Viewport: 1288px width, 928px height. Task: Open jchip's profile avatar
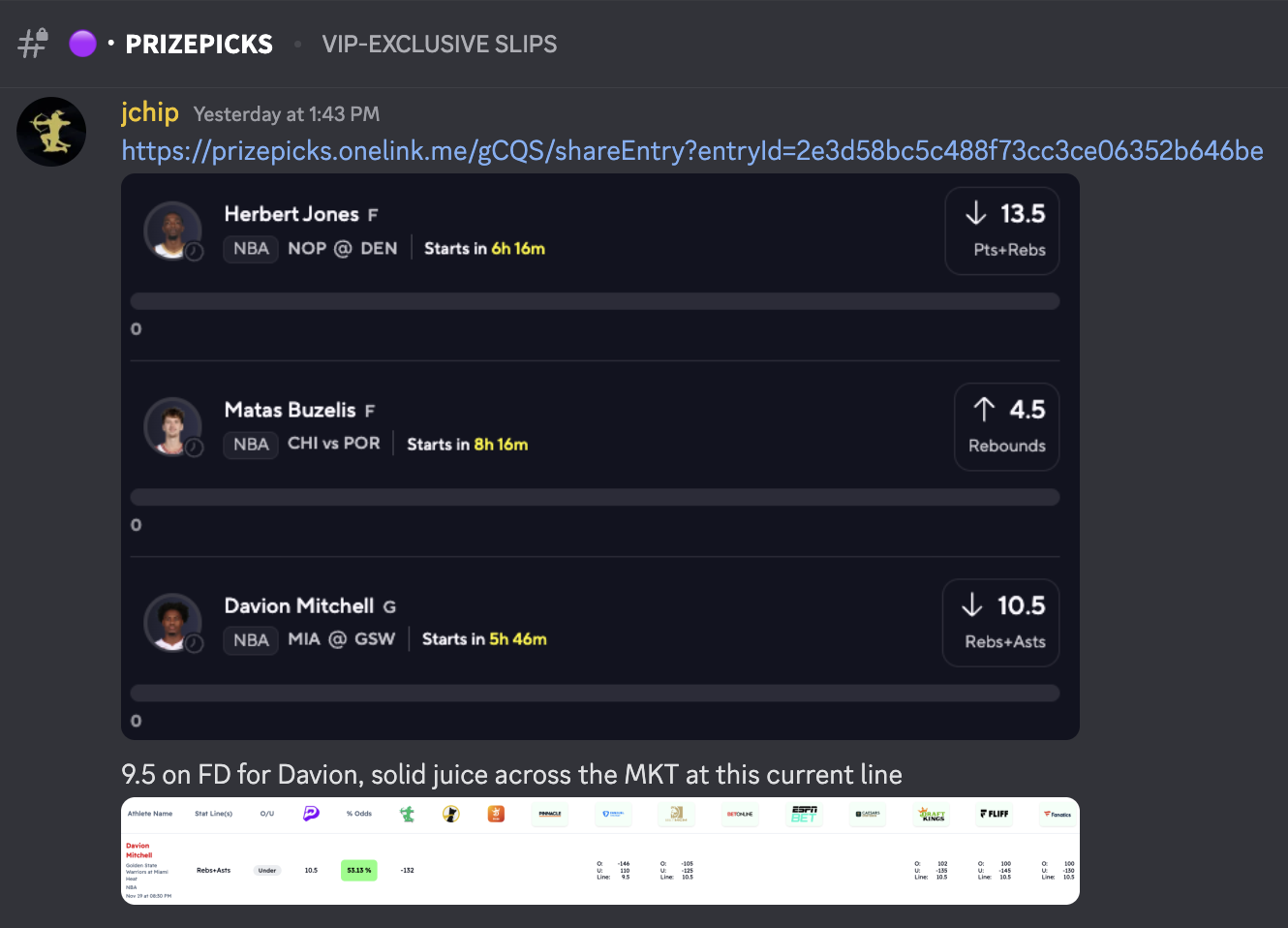[x=51, y=132]
